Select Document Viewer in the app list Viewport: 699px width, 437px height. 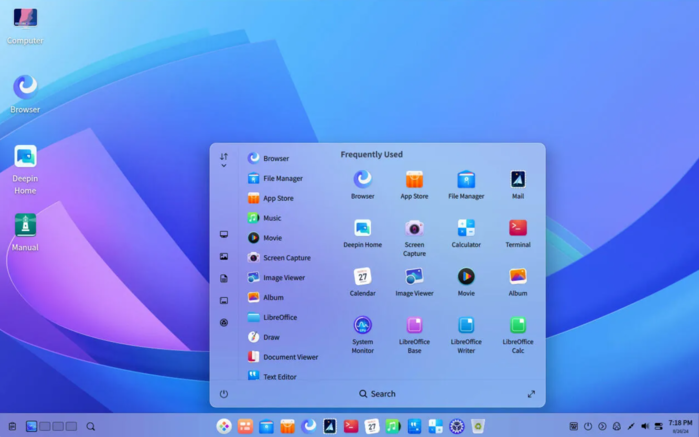(x=290, y=357)
